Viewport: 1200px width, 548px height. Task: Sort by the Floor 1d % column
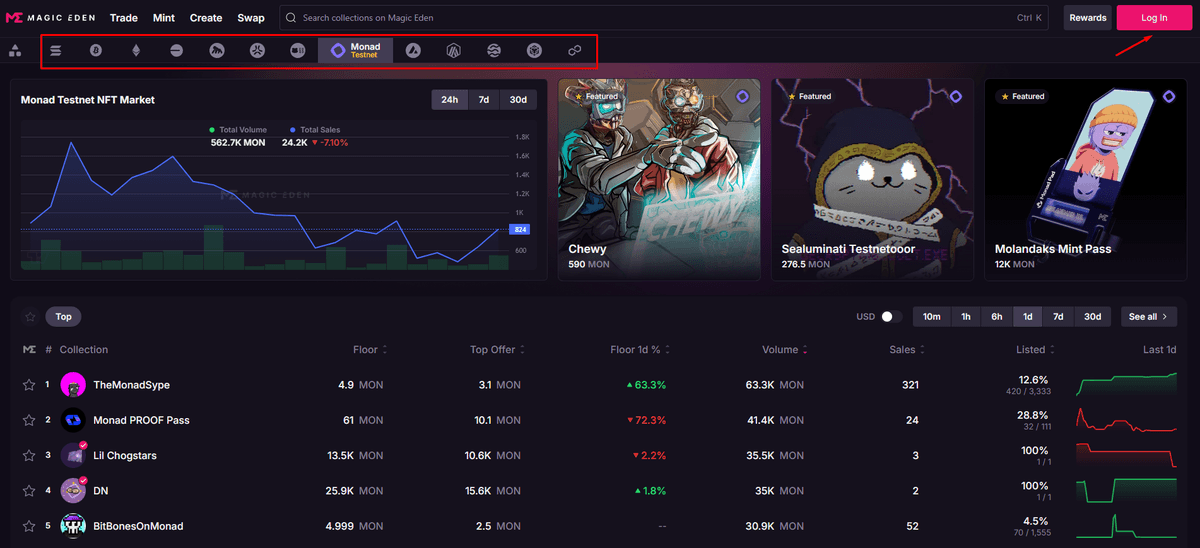coord(640,350)
